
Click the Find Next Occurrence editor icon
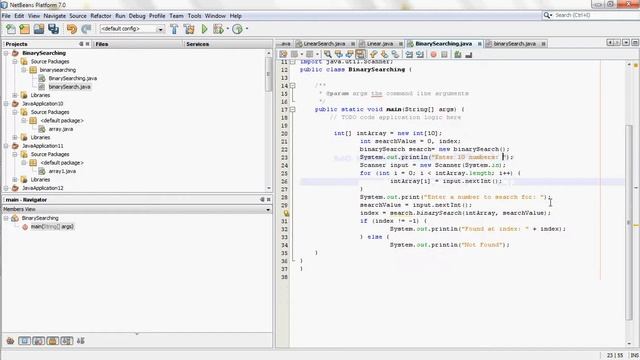point(350,54)
